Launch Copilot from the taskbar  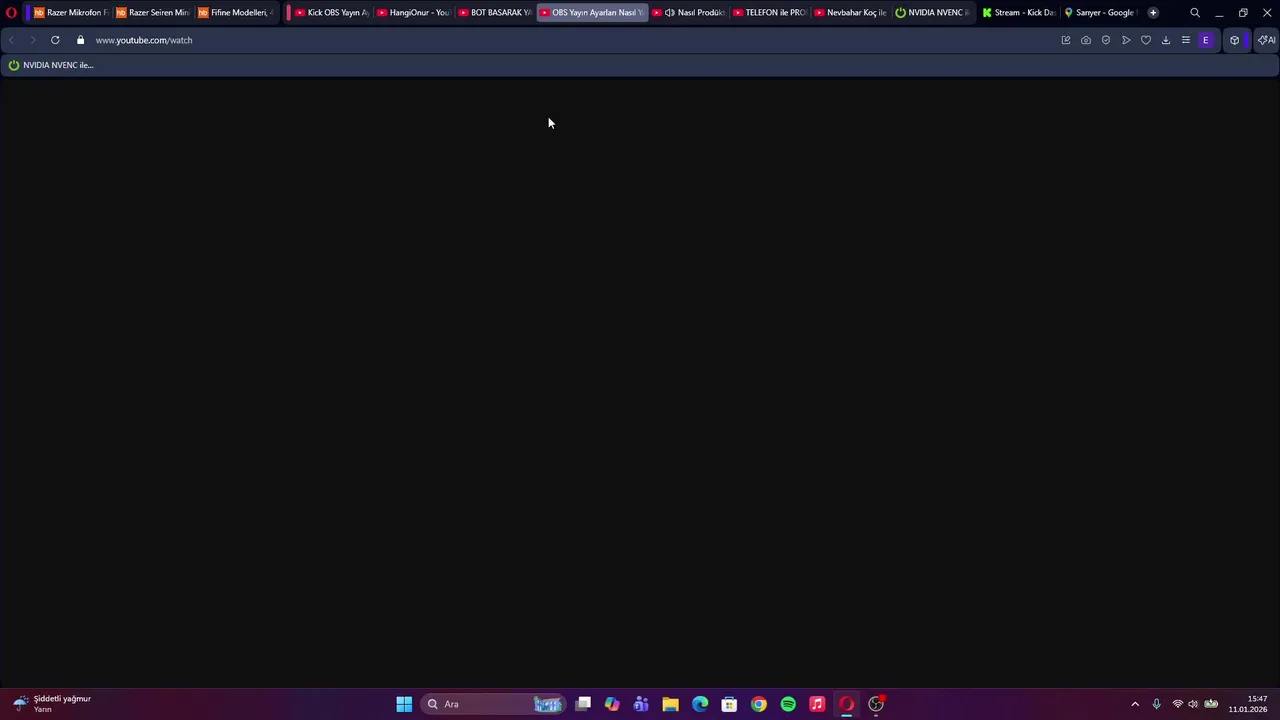[612, 704]
